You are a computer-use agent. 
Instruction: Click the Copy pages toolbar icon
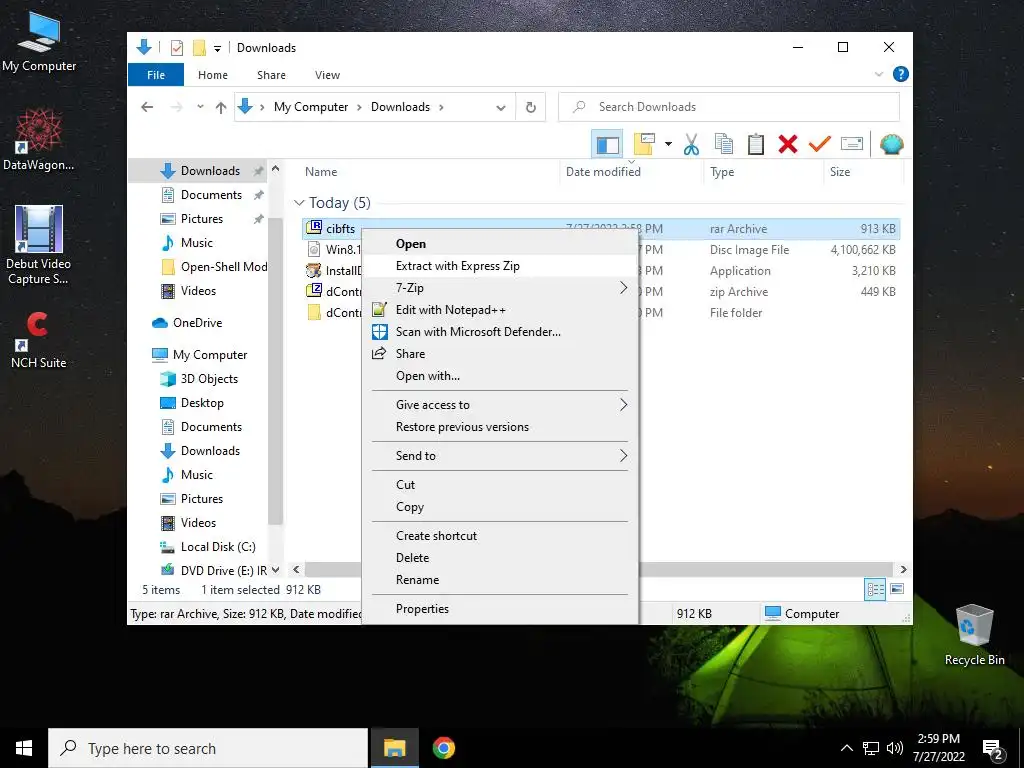(x=724, y=144)
